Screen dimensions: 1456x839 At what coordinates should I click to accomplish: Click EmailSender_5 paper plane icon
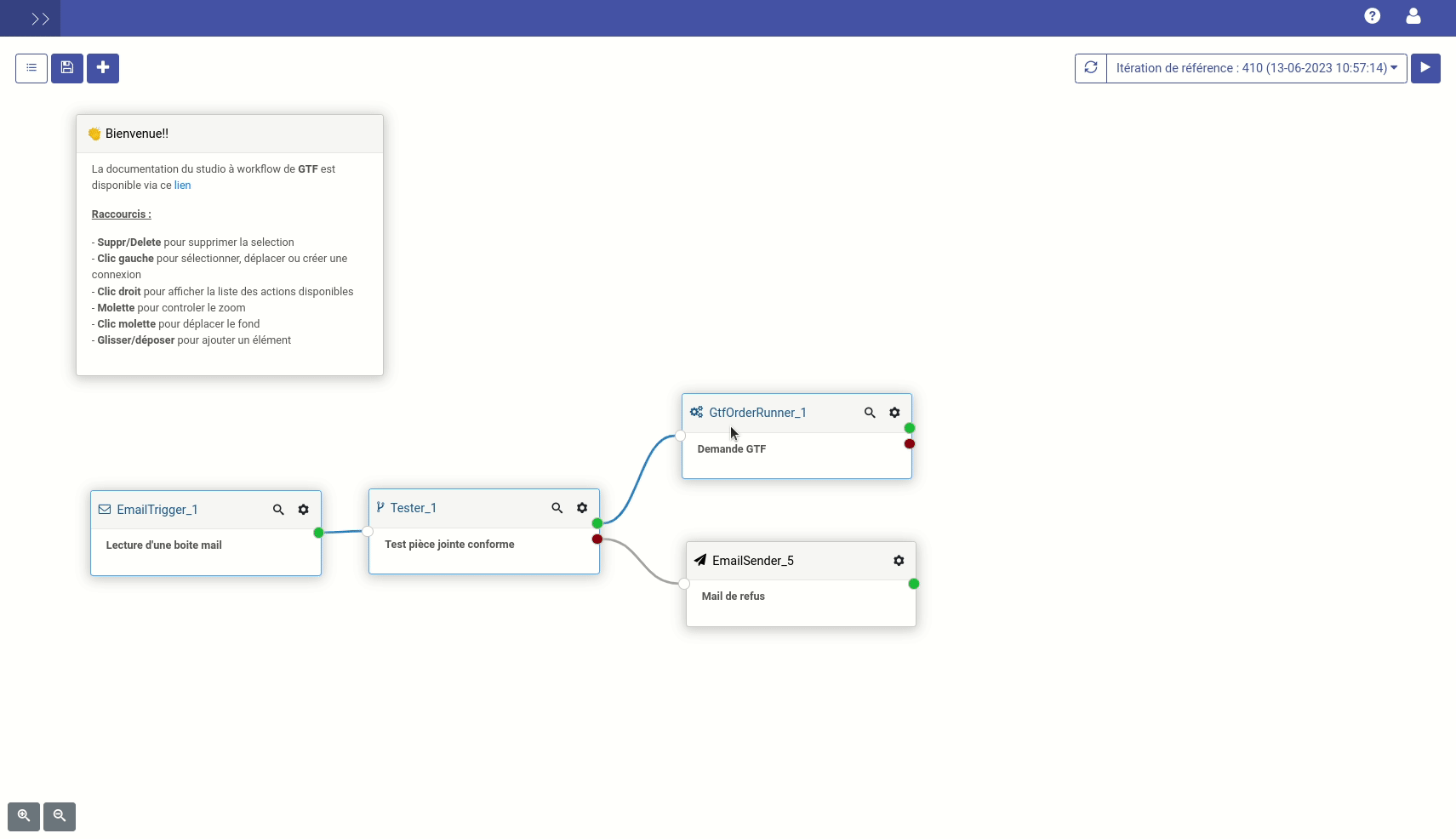pos(700,560)
